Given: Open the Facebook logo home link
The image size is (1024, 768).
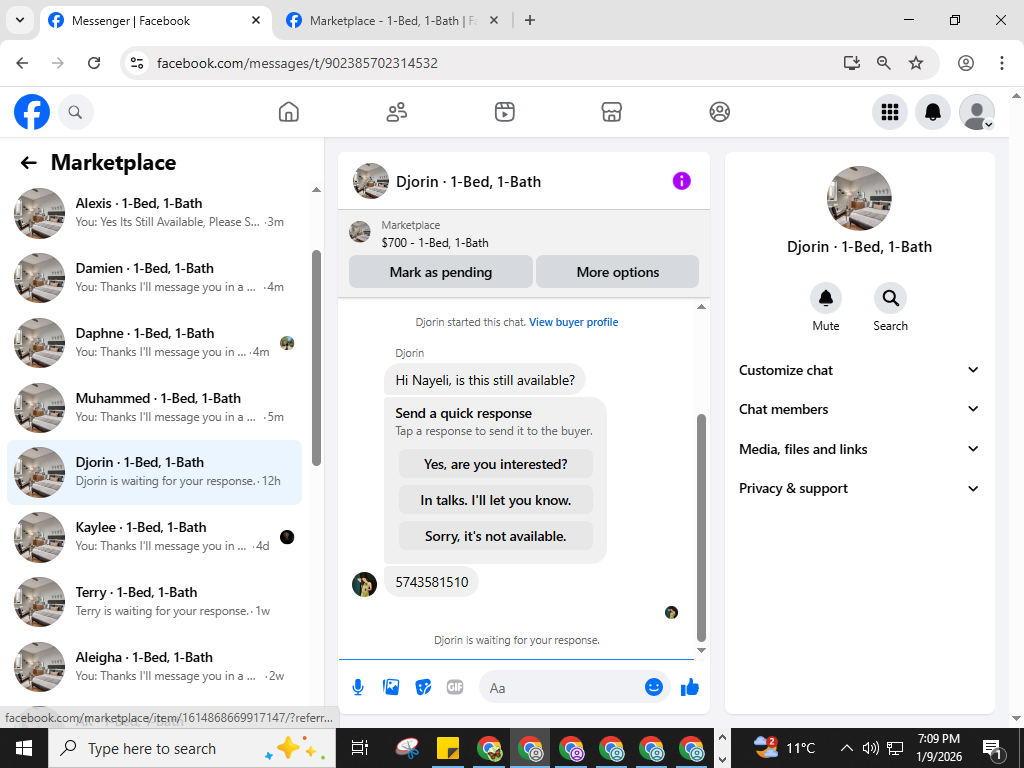Looking at the screenshot, I should coord(31,112).
